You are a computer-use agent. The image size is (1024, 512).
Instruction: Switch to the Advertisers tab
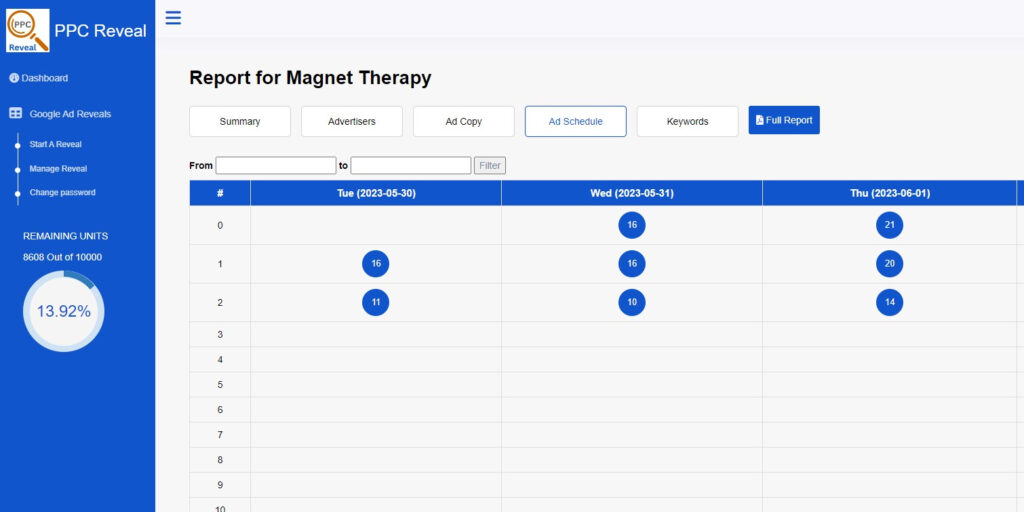click(x=352, y=121)
